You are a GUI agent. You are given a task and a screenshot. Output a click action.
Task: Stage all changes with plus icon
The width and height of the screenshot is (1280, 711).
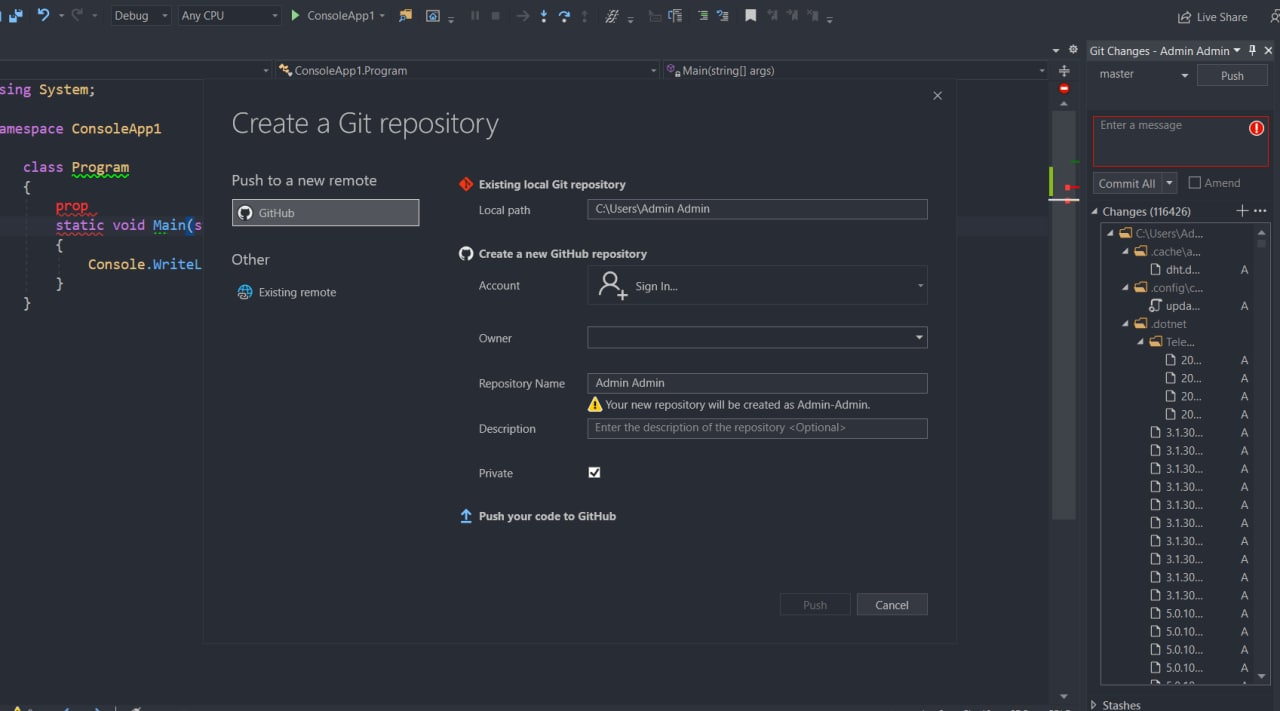[1242, 211]
